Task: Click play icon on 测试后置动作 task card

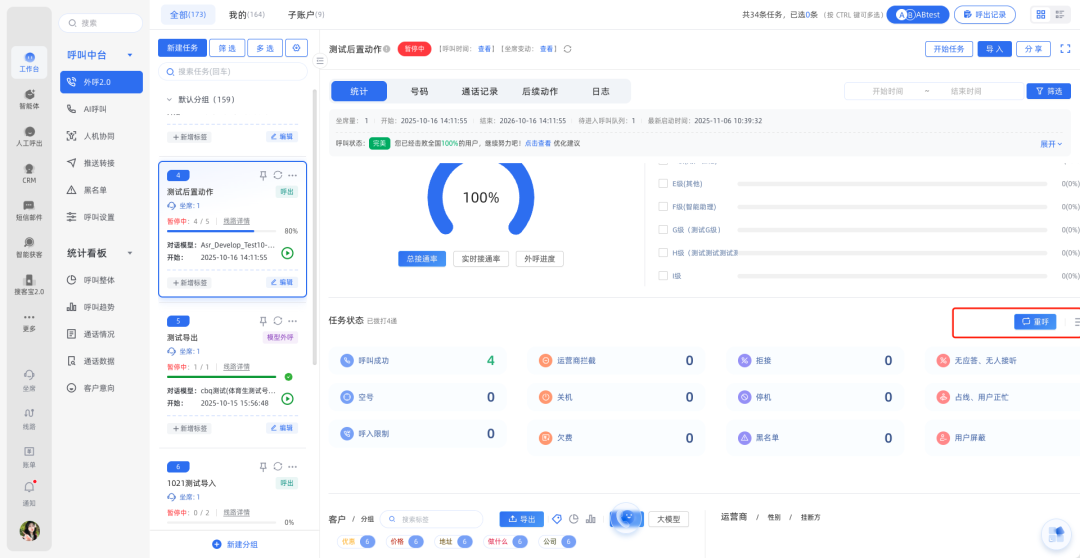Action: point(287,253)
